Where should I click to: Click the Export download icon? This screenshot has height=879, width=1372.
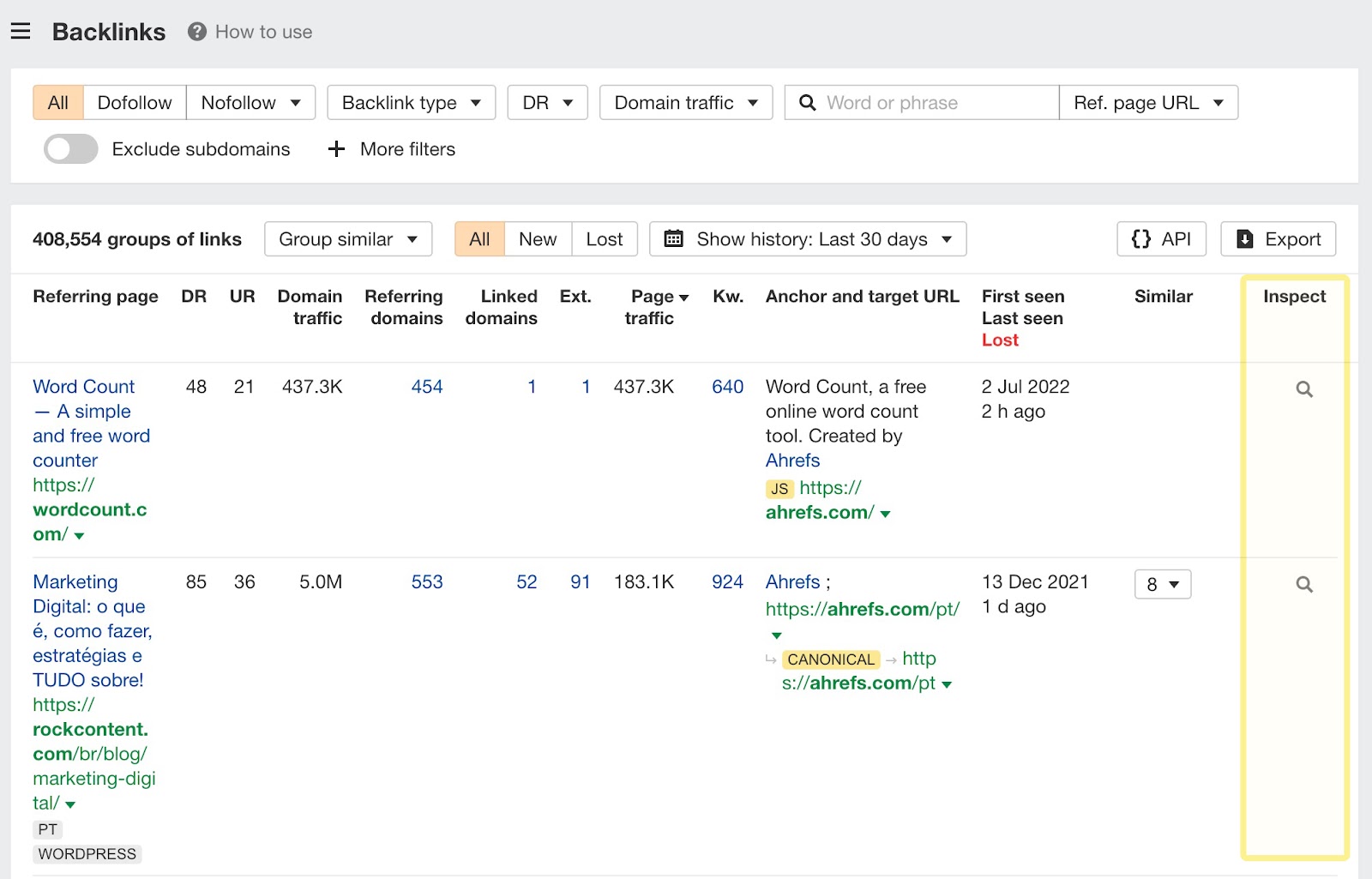click(x=1245, y=239)
